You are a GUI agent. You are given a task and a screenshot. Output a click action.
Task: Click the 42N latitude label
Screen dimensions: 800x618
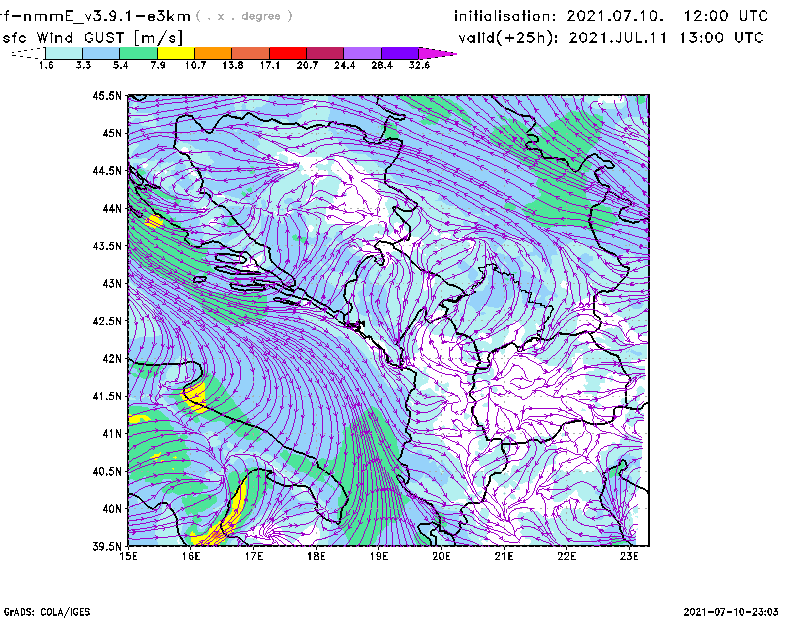(112, 359)
